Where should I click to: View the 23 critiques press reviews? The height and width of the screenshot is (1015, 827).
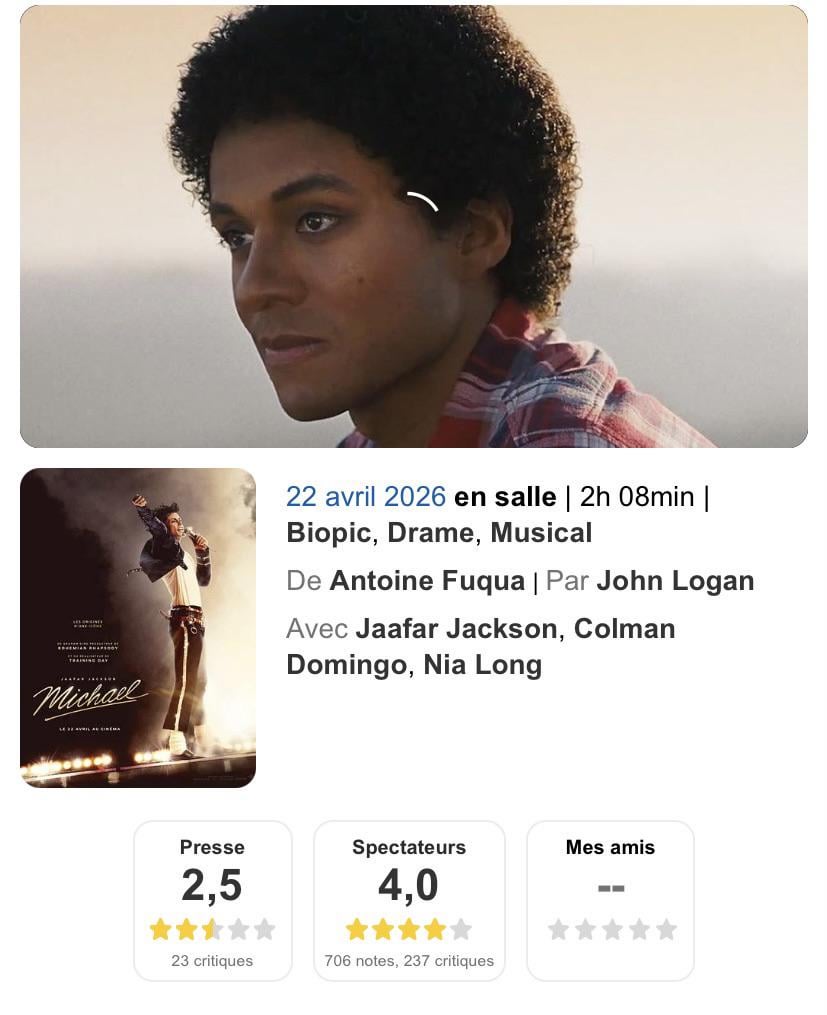[x=212, y=961]
